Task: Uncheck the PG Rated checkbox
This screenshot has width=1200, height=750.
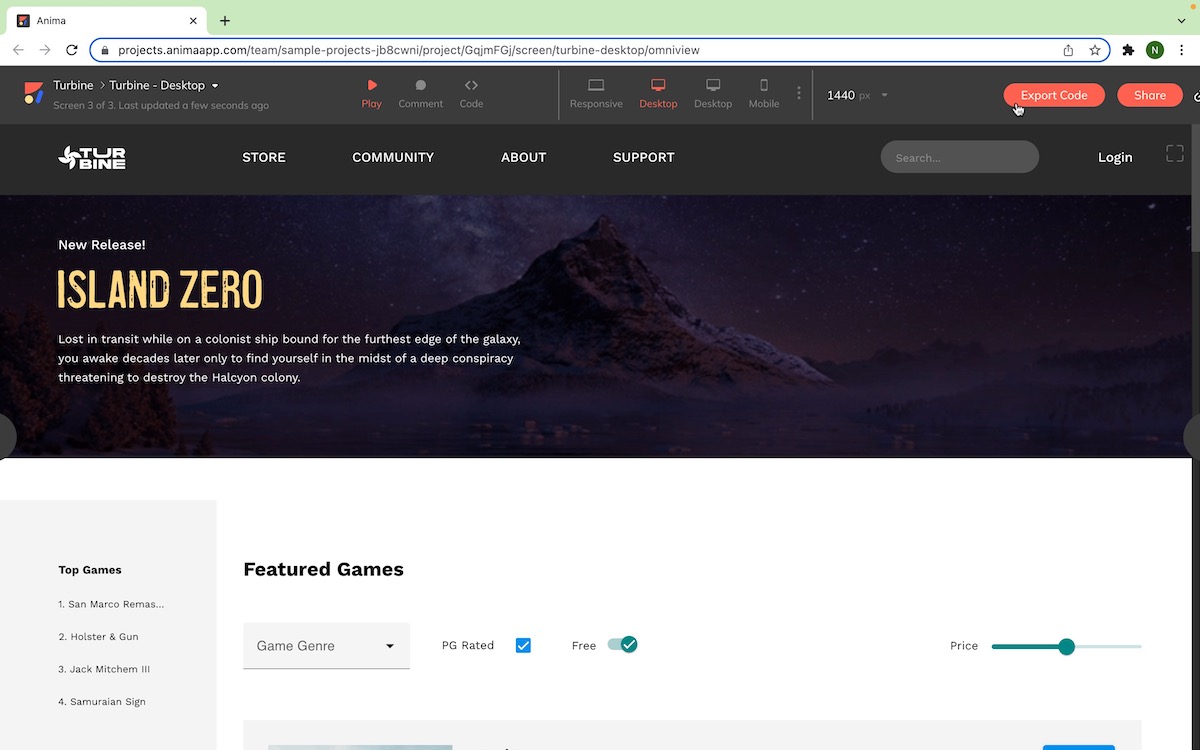Action: [x=523, y=646]
